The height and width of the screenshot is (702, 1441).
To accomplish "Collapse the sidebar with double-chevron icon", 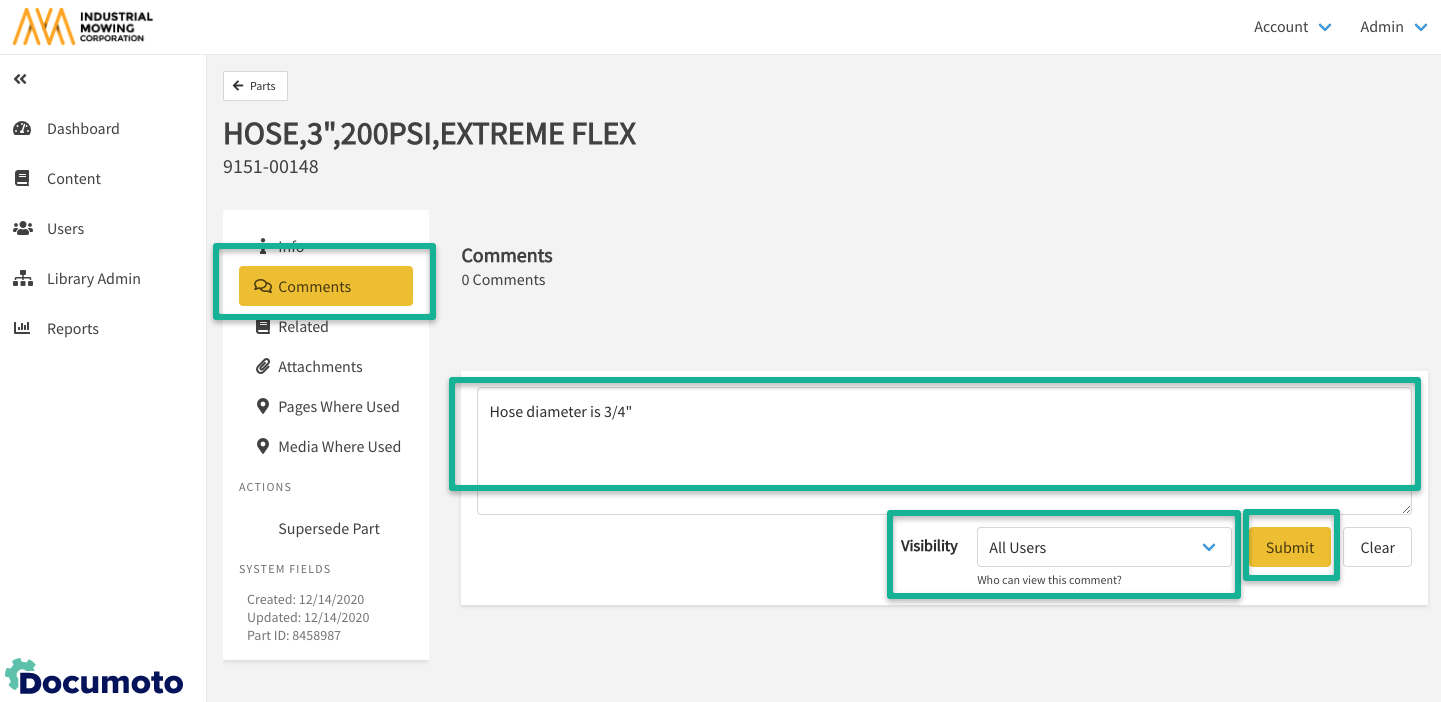I will (20, 79).
